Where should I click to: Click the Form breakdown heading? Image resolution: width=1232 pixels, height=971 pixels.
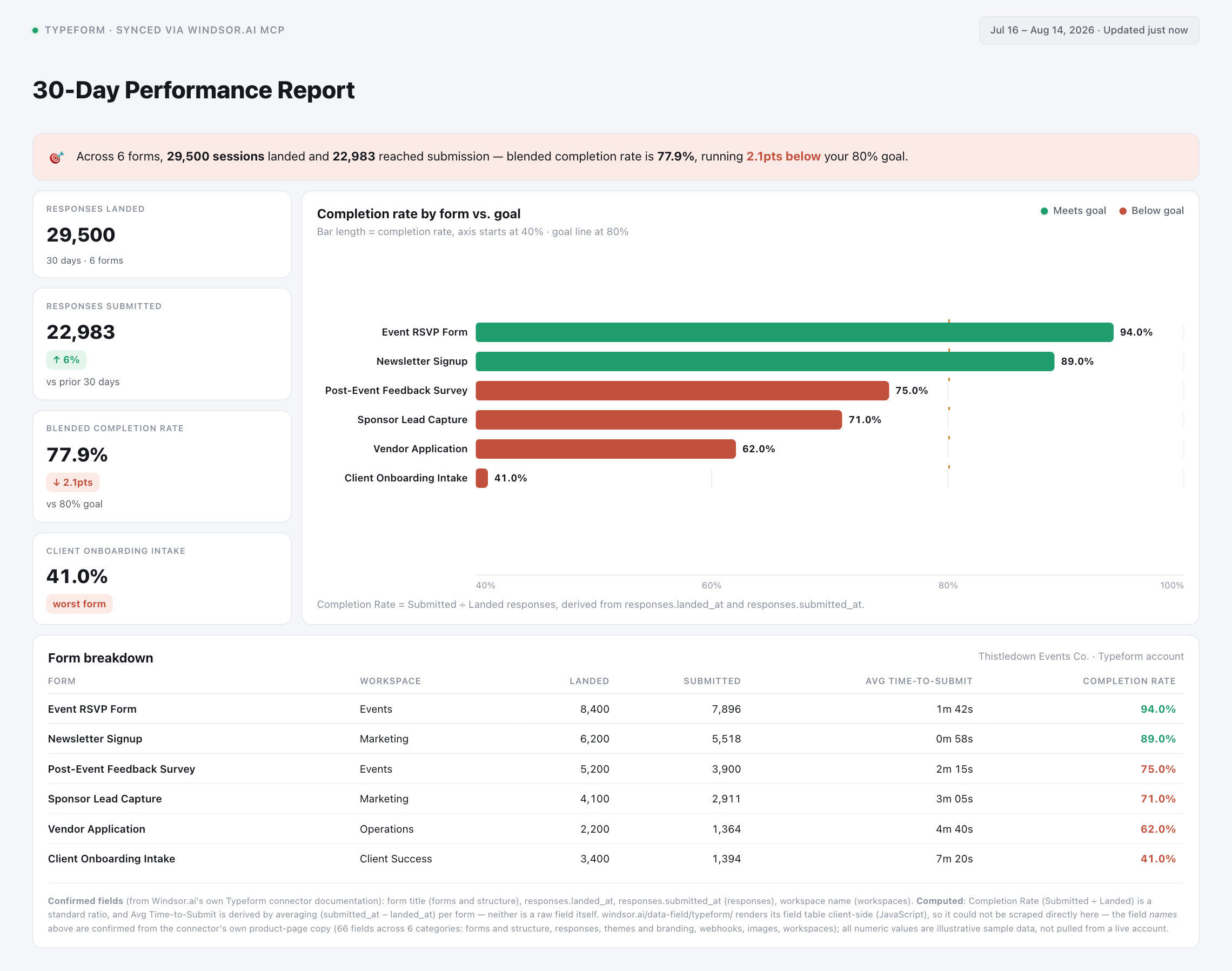(x=101, y=658)
